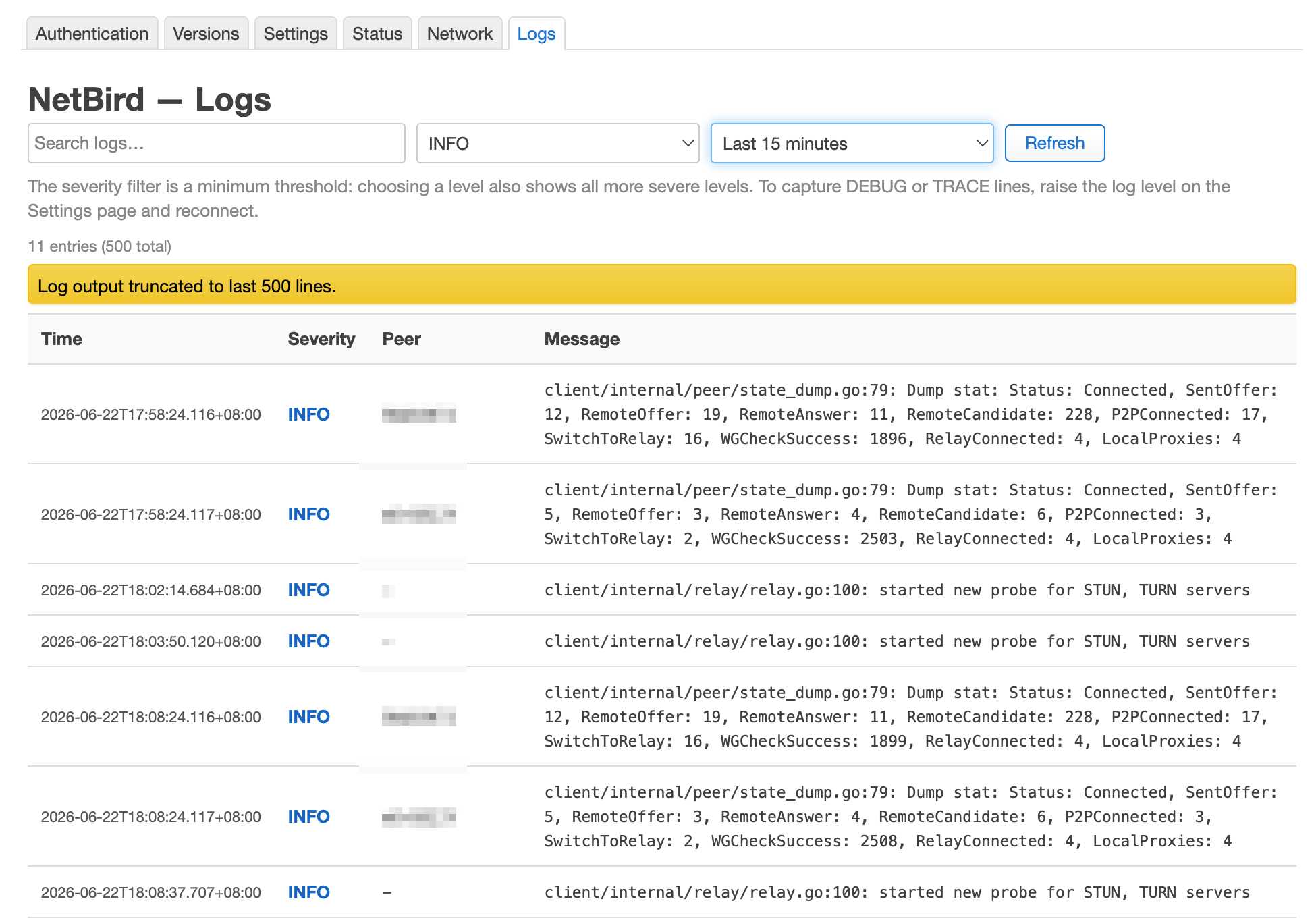The height and width of the screenshot is (918, 1316).
Task: Click INFO severity in the 18:08:37.707 row
Action: (308, 892)
